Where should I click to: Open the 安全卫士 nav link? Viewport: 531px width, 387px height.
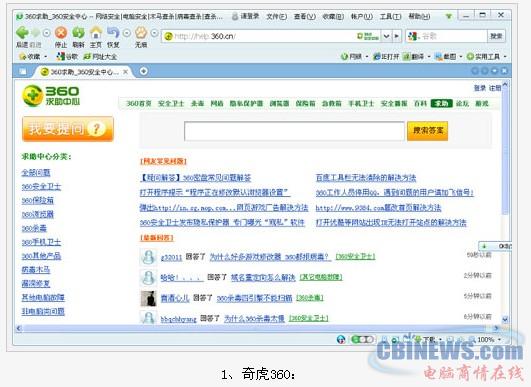click(x=171, y=104)
